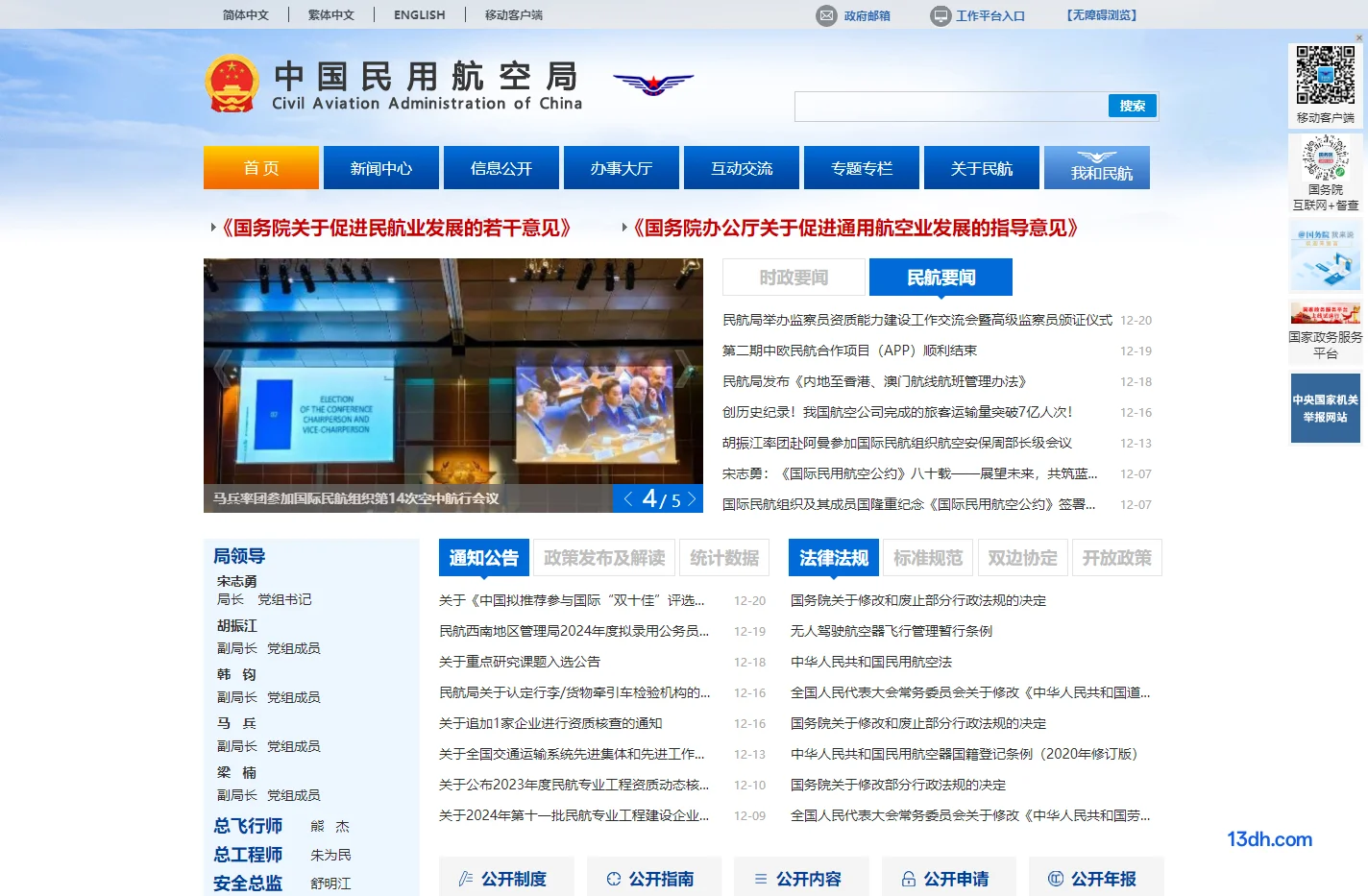Viewport: 1368px width, 896px height.
Task: Click the 搜索 search button
Action: [x=1133, y=106]
